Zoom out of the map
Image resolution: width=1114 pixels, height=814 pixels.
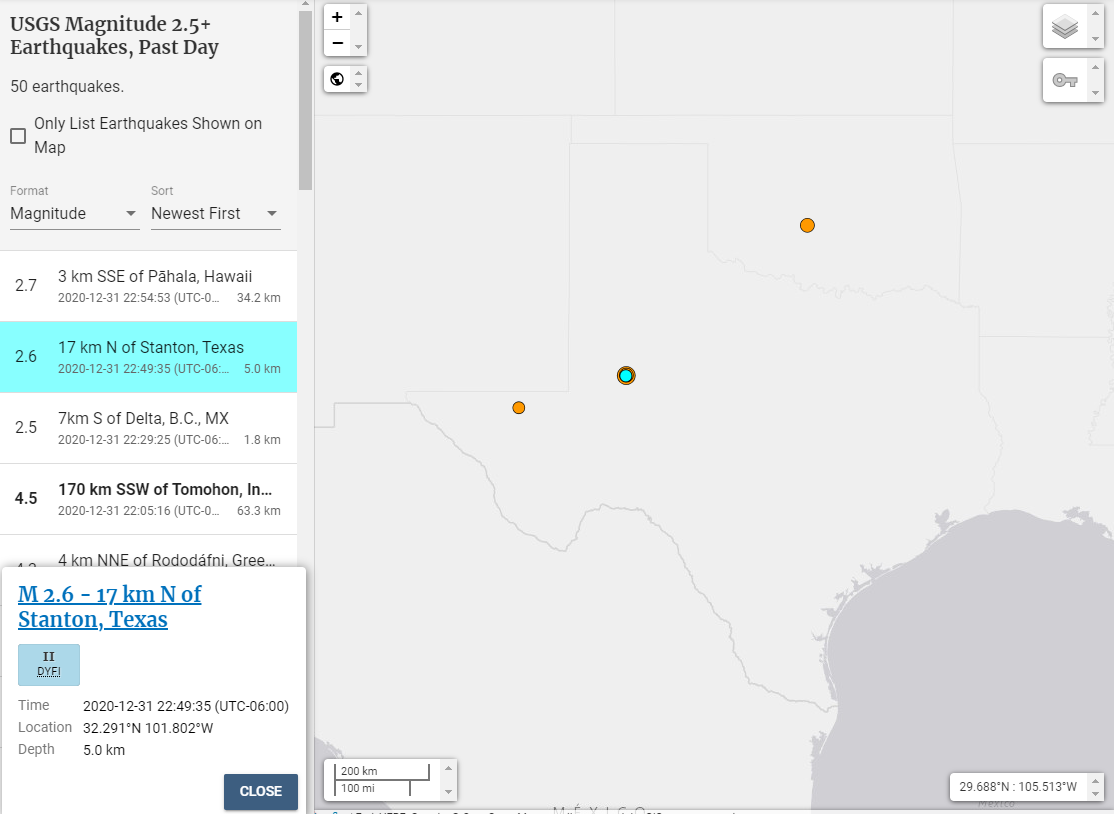click(337, 43)
